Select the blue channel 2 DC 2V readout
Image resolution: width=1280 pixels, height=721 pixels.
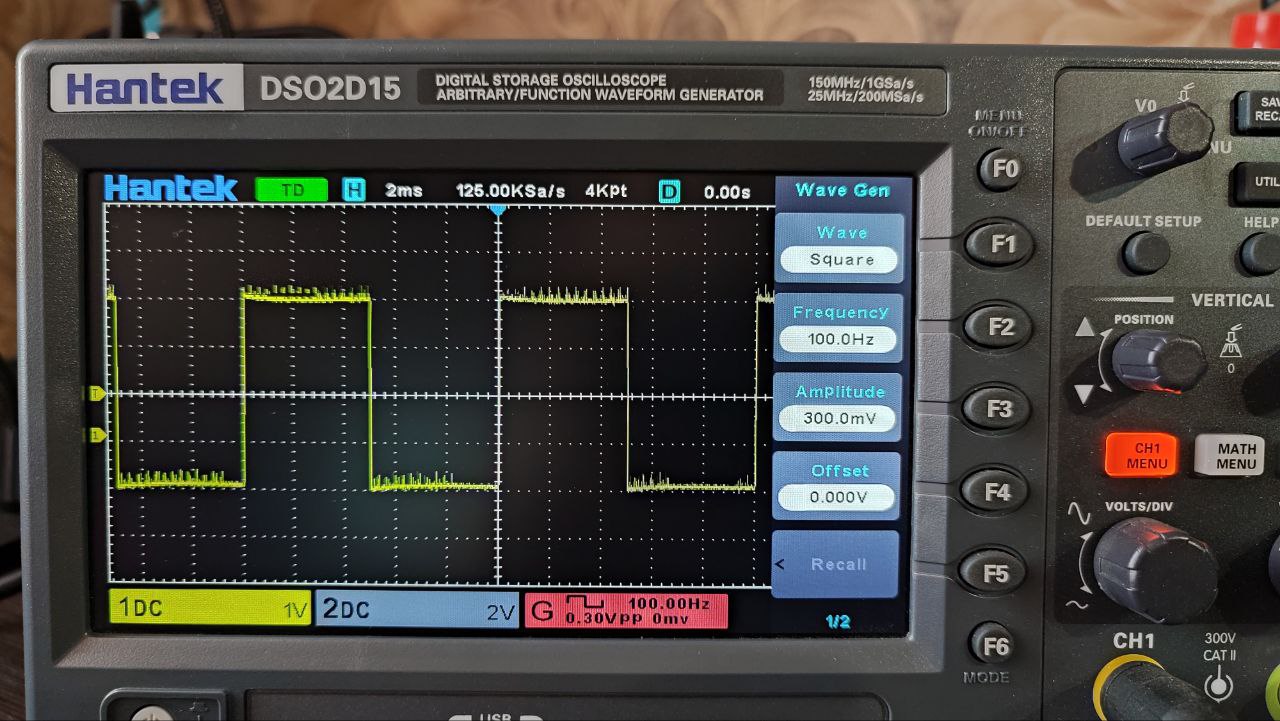click(418, 611)
